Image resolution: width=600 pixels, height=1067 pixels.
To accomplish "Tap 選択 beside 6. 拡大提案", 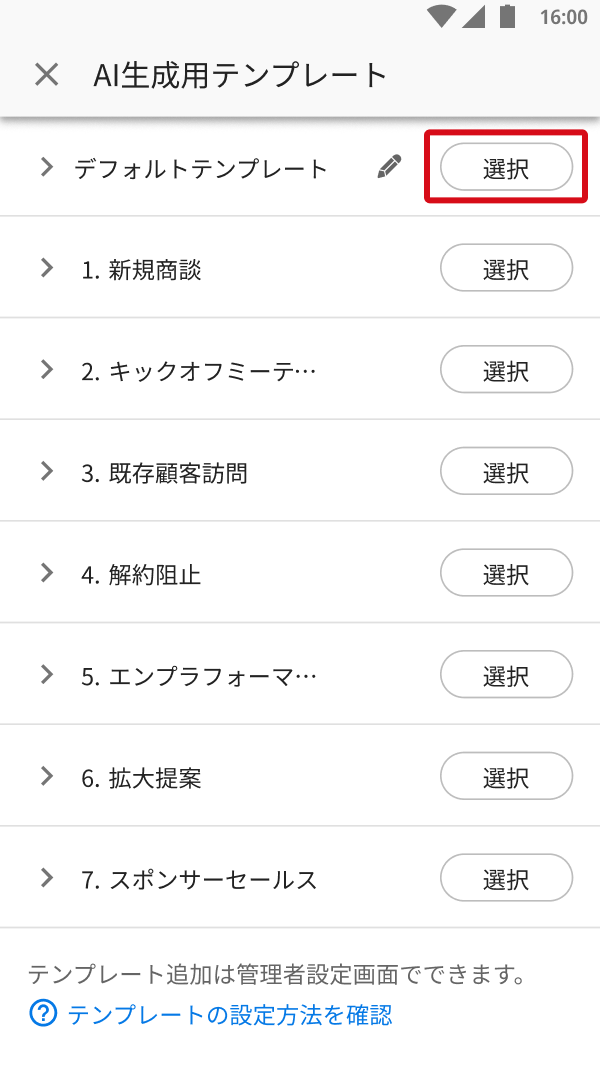I will (506, 777).
